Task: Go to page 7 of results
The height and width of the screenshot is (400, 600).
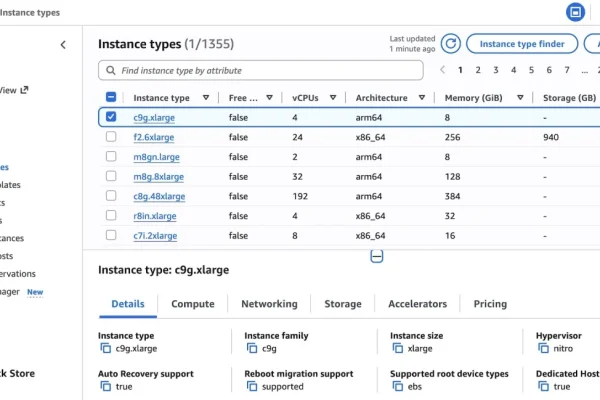Action: [567, 70]
